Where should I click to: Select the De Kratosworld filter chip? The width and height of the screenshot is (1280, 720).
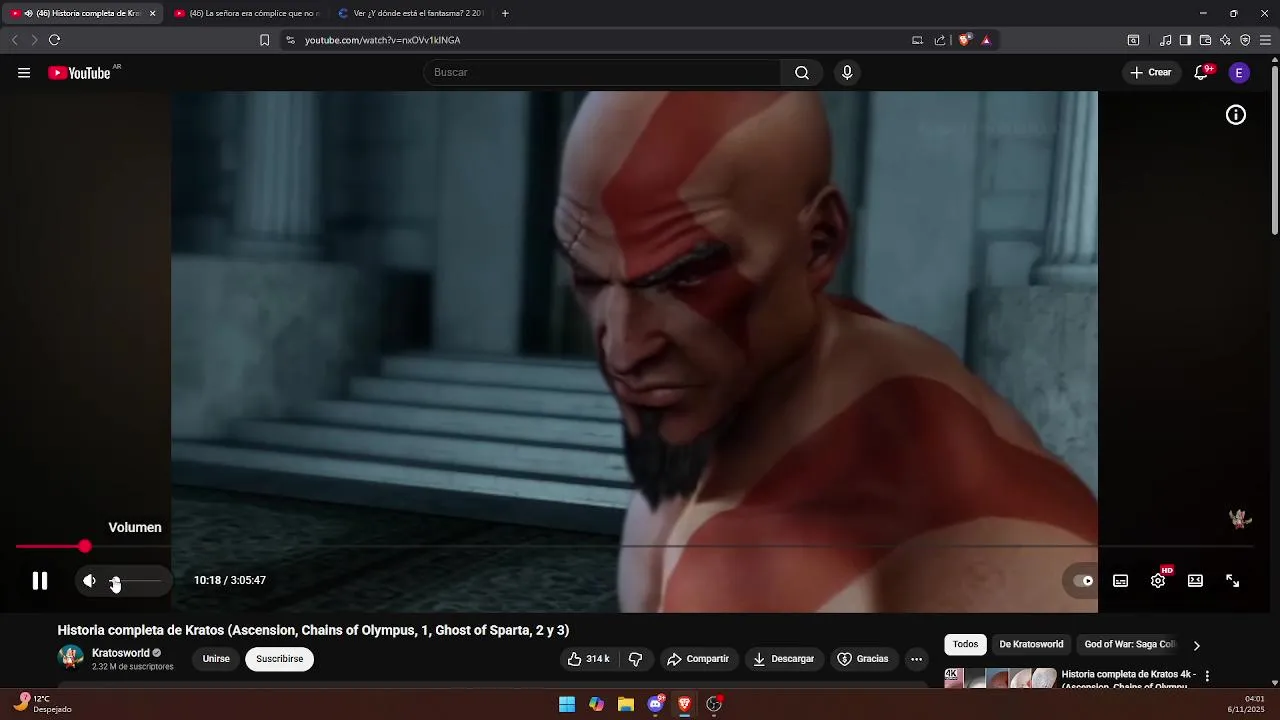(x=1031, y=645)
